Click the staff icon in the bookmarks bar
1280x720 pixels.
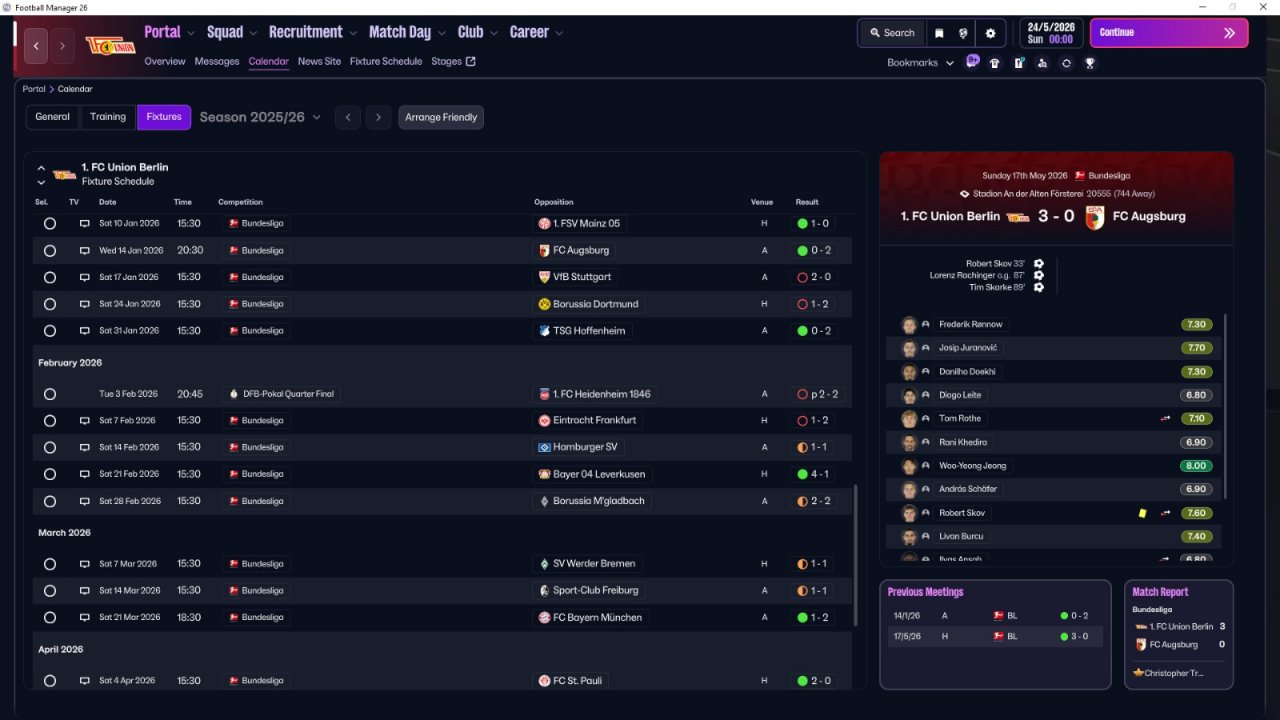click(x=1042, y=63)
